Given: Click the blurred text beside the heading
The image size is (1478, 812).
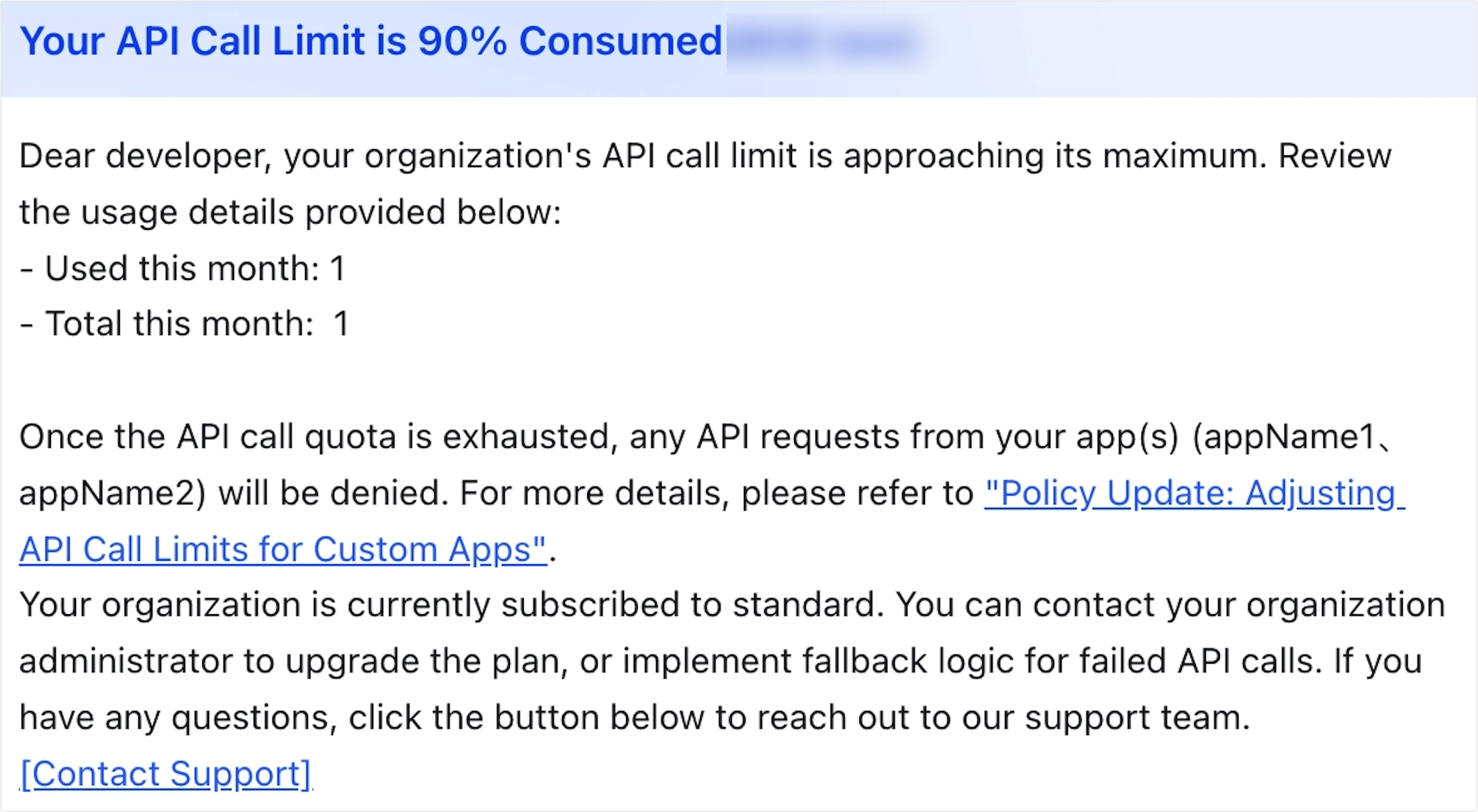Looking at the screenshot, I should click(x=823, y=43).
